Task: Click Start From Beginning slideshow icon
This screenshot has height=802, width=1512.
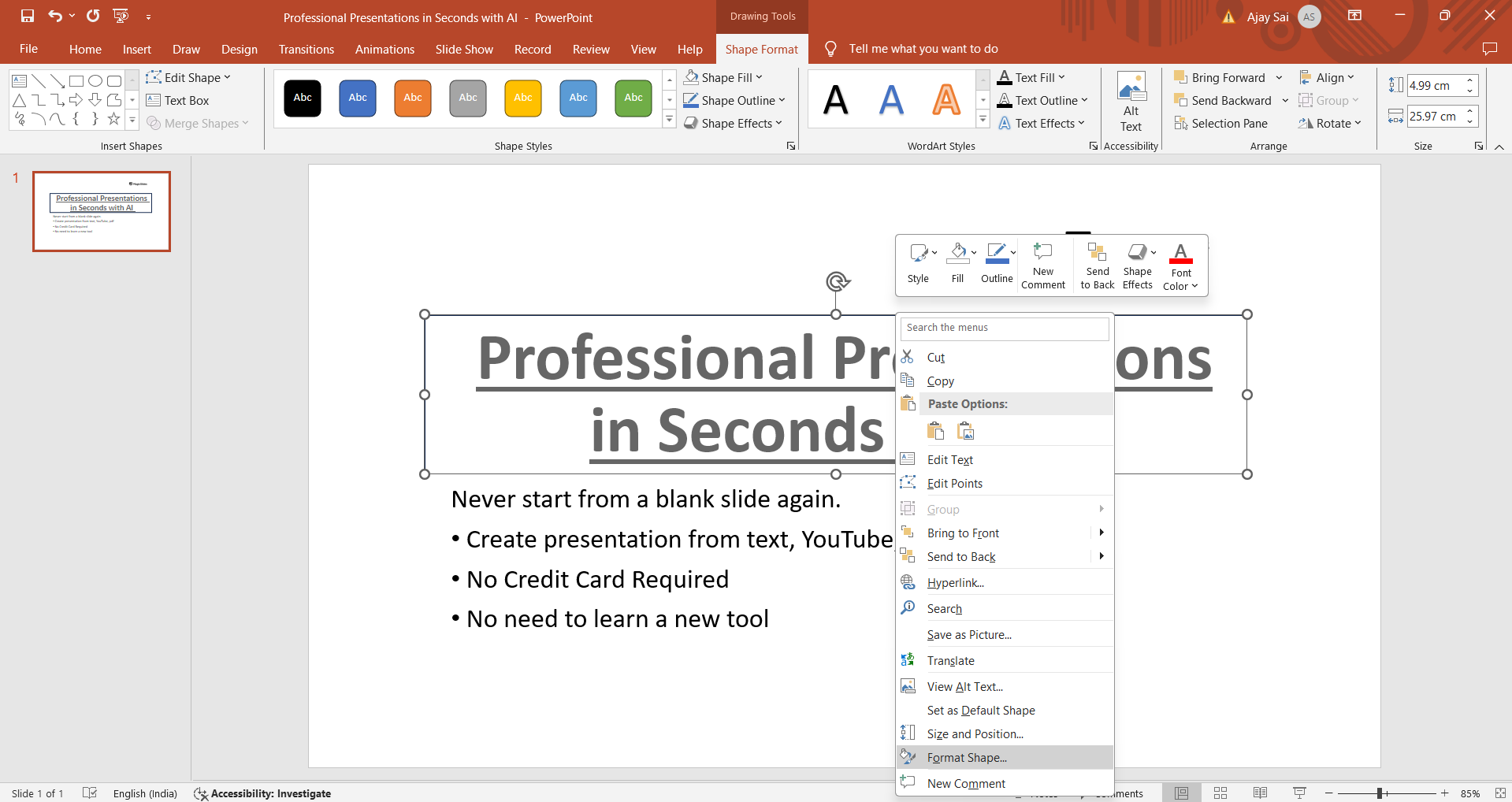Action: pos(121,16)
